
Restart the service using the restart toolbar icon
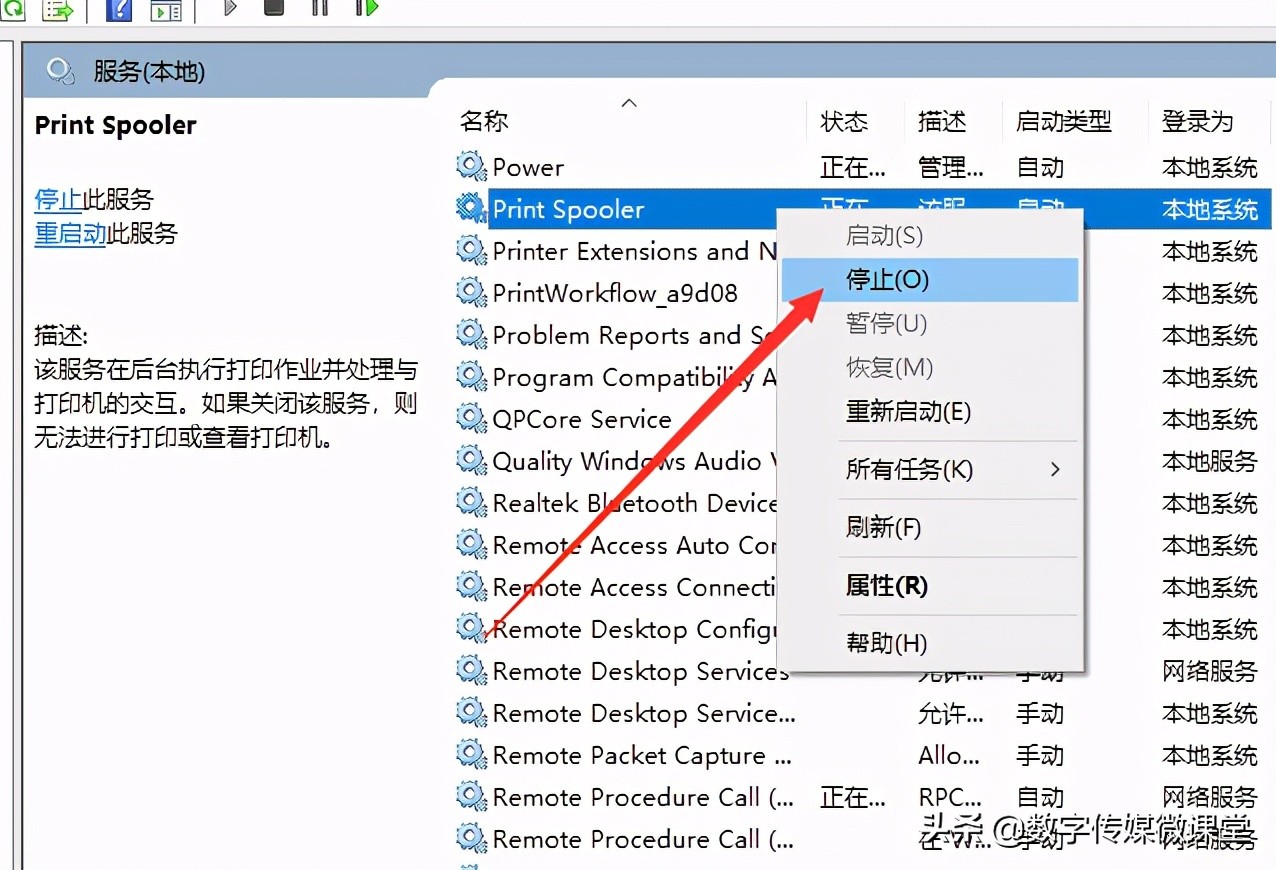click(x=365, y=10)
